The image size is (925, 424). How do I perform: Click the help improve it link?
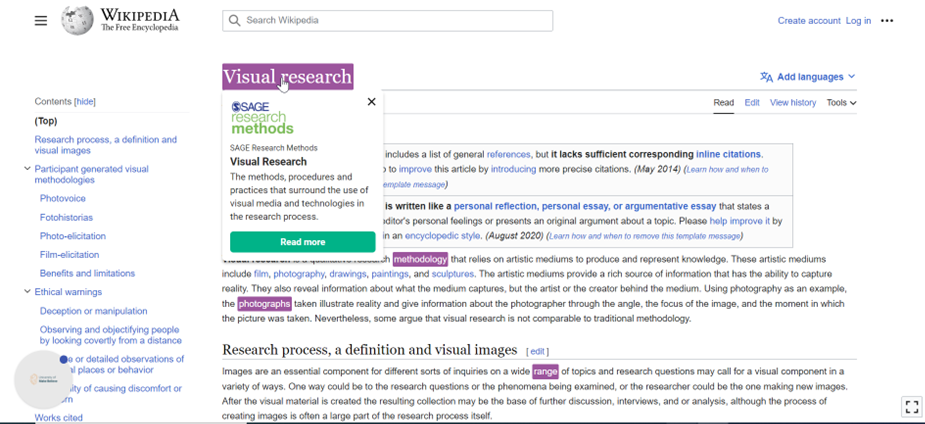coord(739,221)
